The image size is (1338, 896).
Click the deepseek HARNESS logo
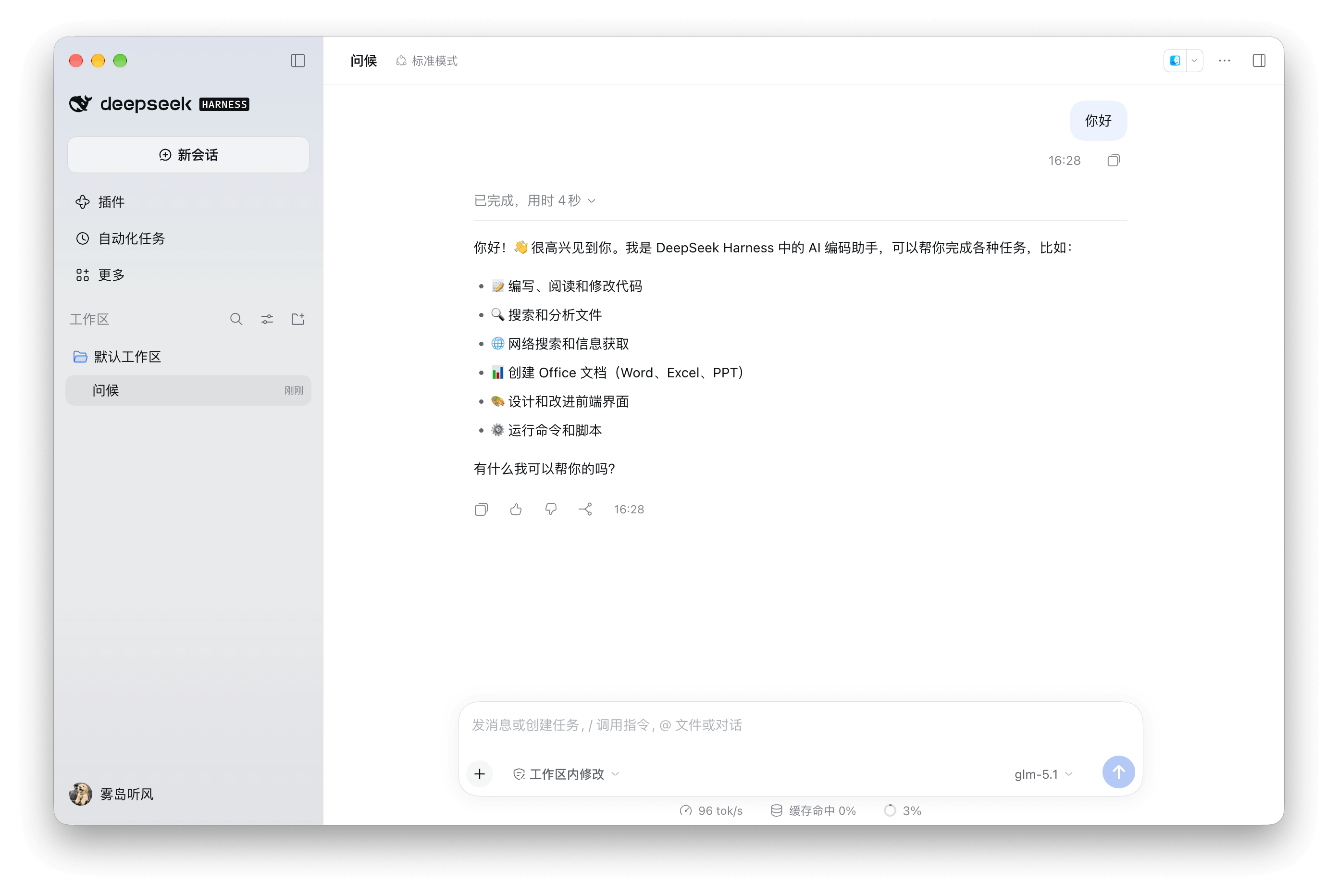pos(159,104)
